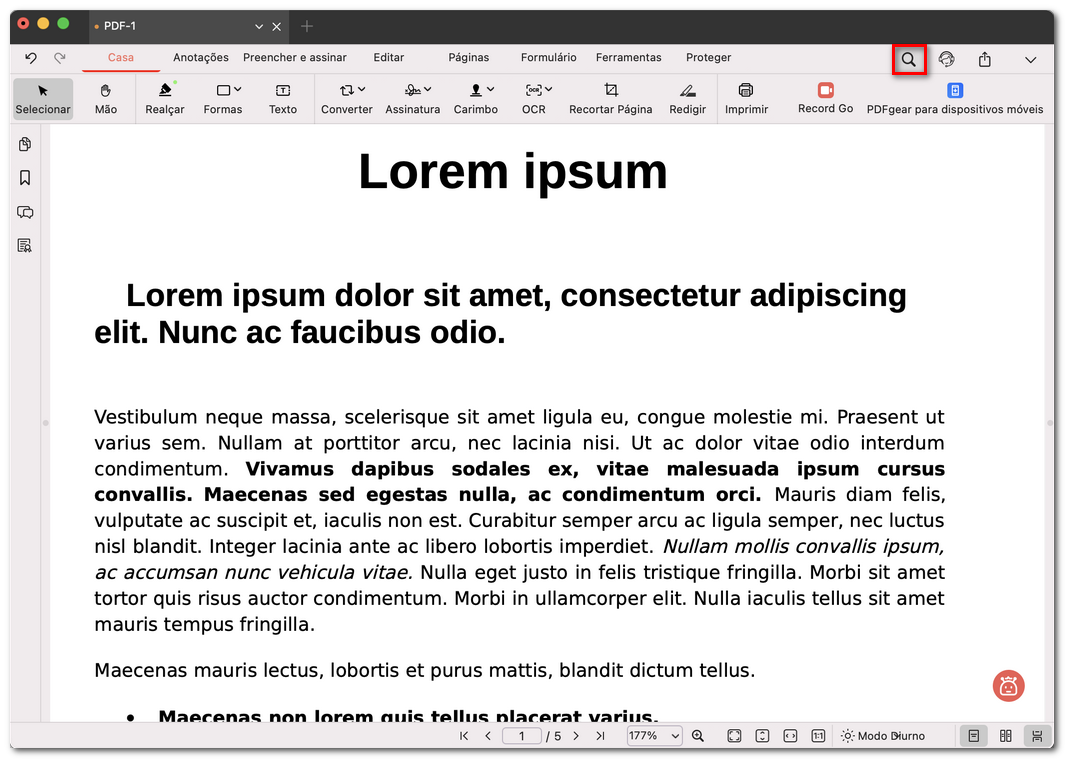The image size is (1065, 759).
Task: Click inside the page number field
Action: (521, 735)
